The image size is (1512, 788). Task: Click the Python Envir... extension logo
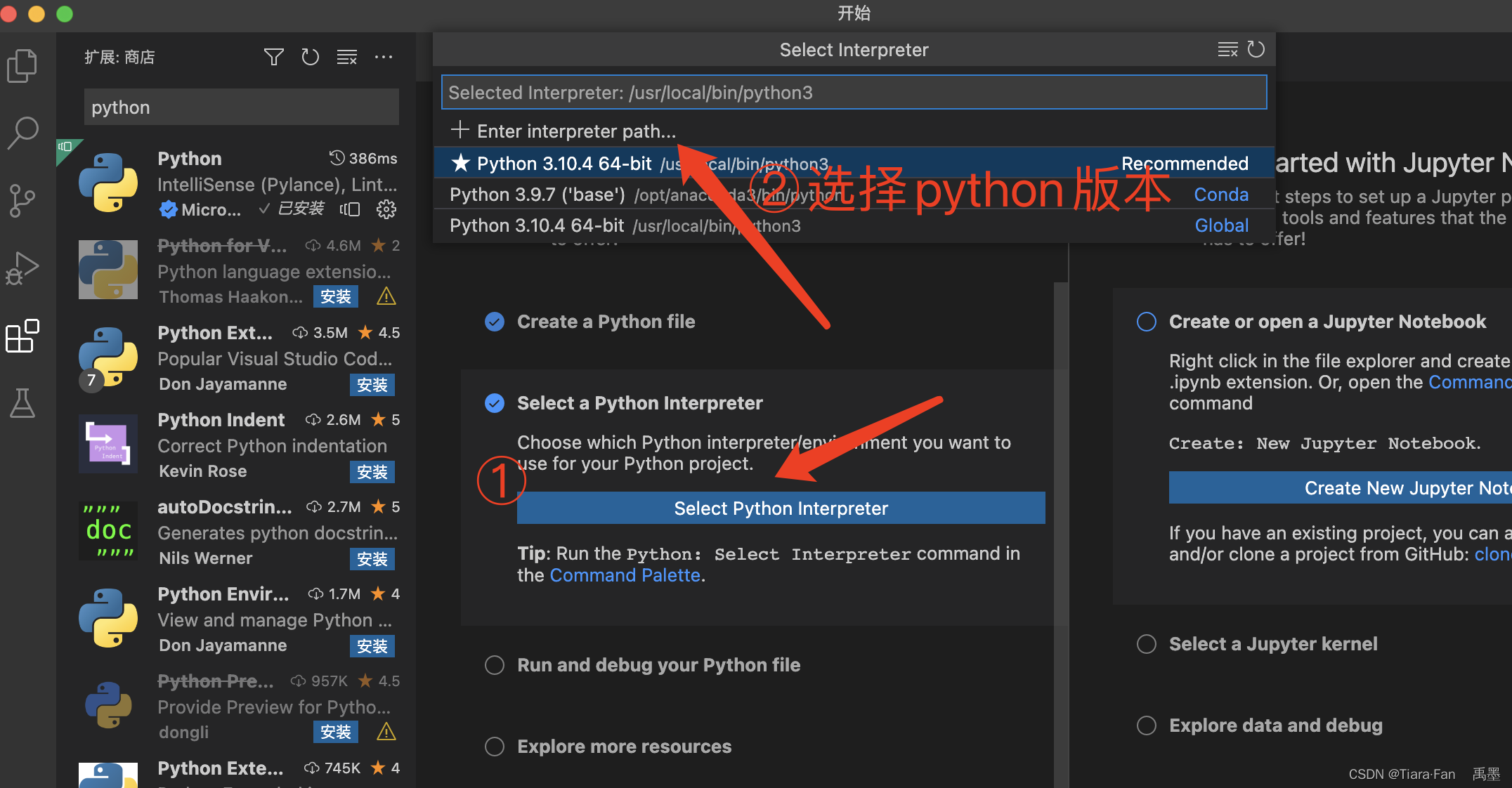[108, 618]
